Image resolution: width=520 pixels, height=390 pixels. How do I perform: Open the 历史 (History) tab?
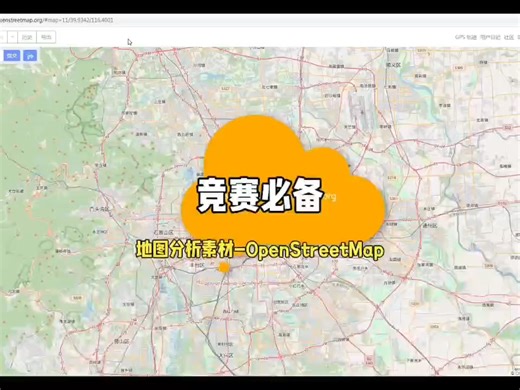(27, 37)
